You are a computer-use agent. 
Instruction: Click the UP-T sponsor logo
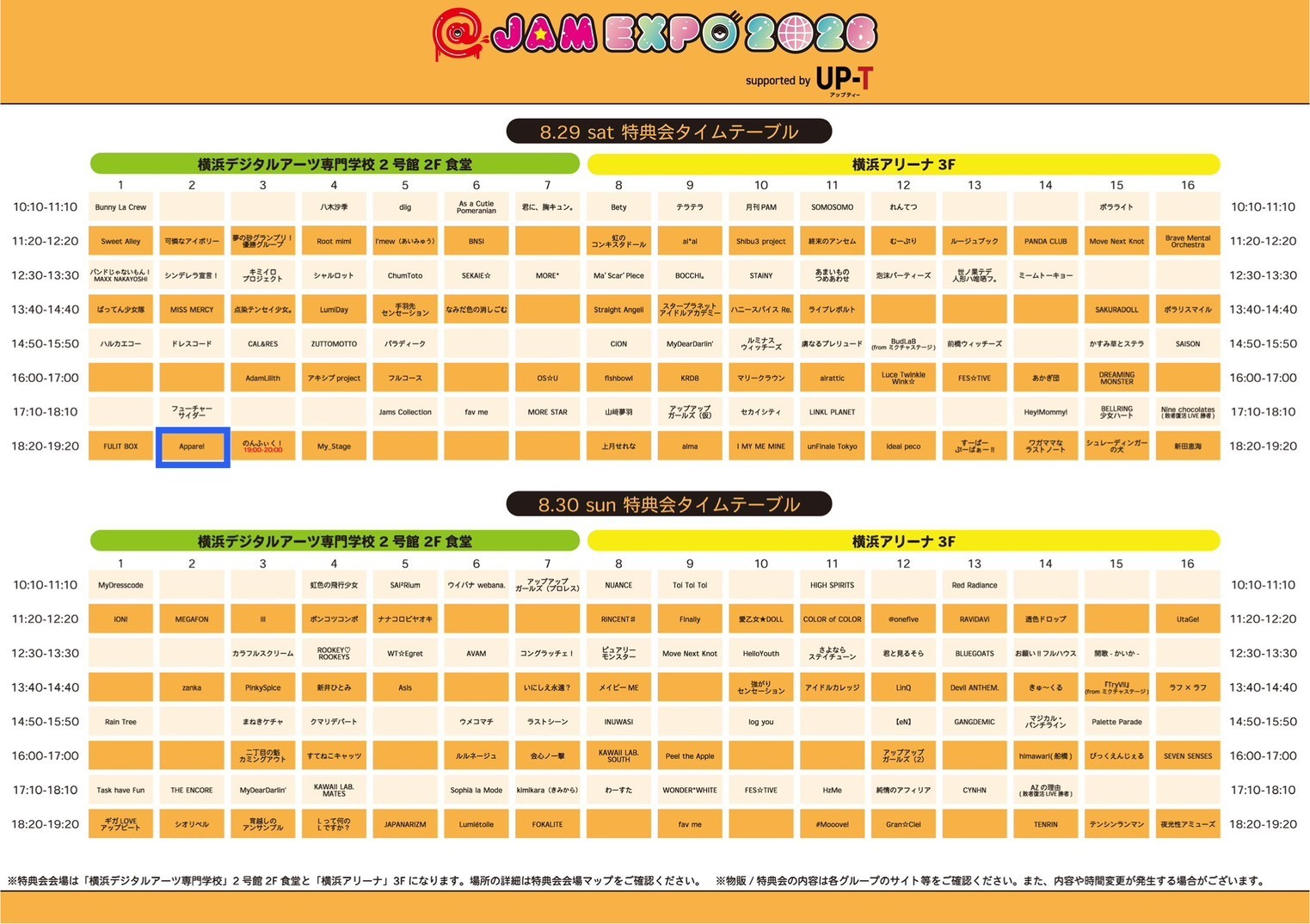coord(844,79)
